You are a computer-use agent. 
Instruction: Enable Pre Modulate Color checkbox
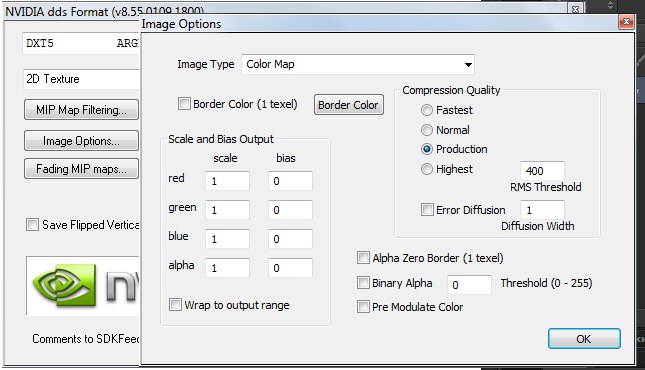(363, 307)
